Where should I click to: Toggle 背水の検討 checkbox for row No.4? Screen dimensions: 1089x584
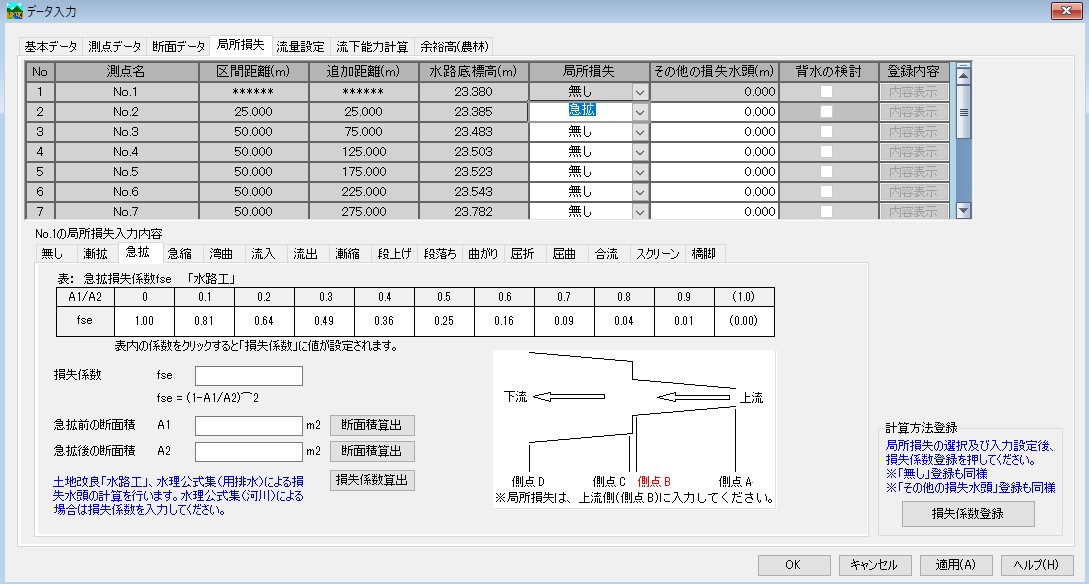(826, 152)
